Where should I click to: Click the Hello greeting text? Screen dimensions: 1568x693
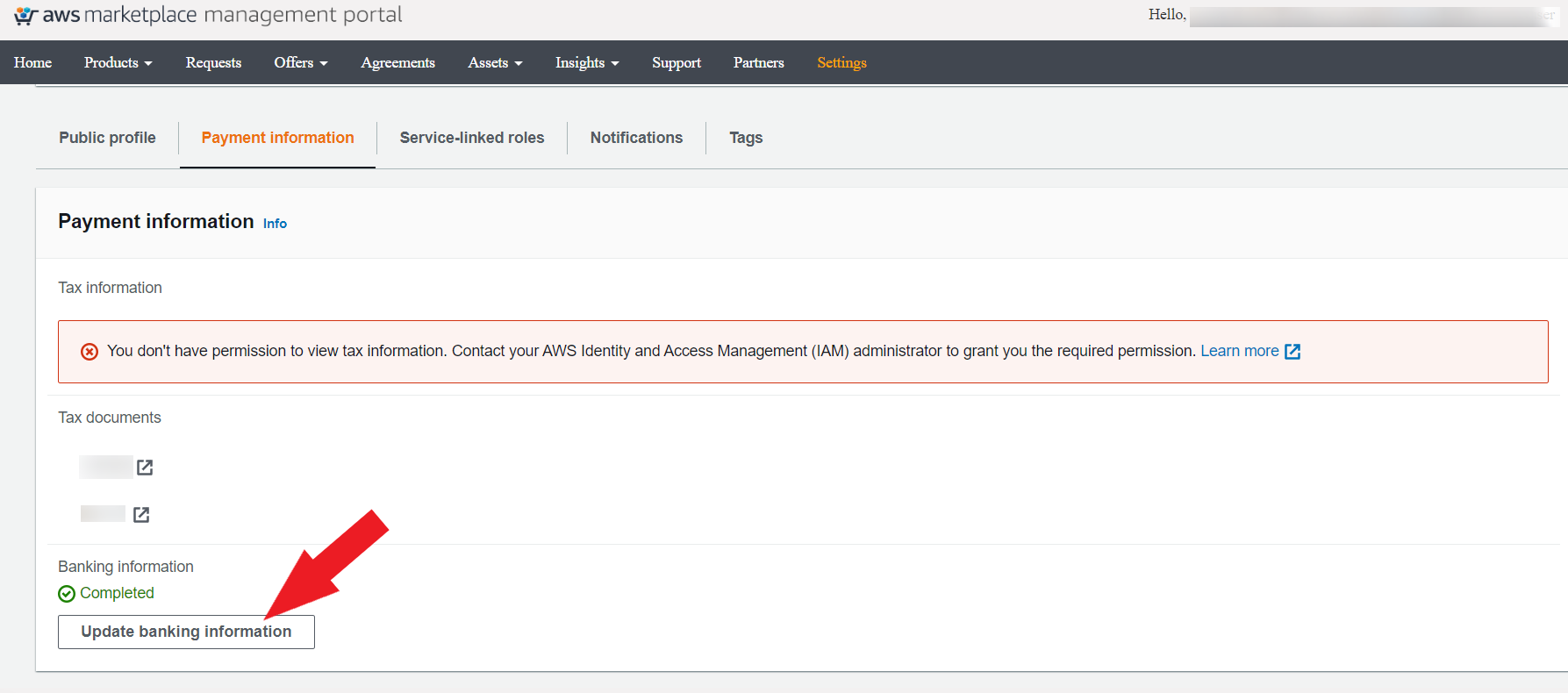1167,14
